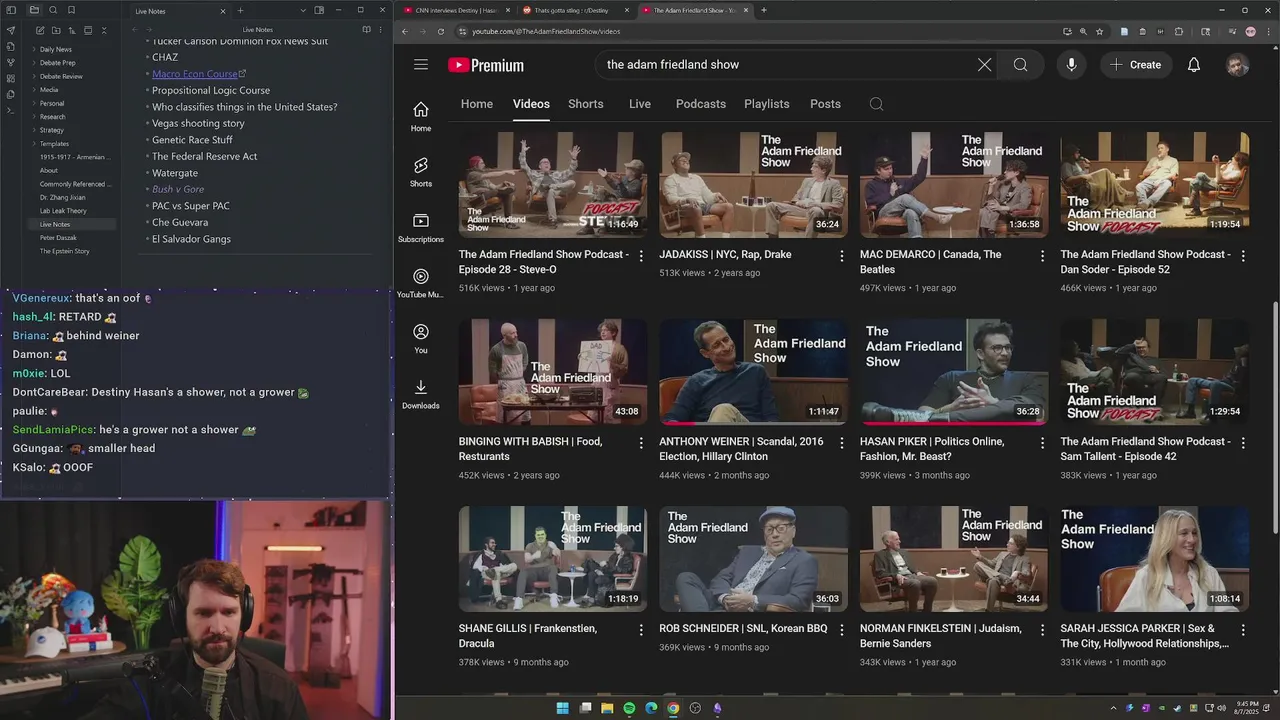Open The Epstein Story note
Screen dimensions: 1280x720
[x=65, y=251]
